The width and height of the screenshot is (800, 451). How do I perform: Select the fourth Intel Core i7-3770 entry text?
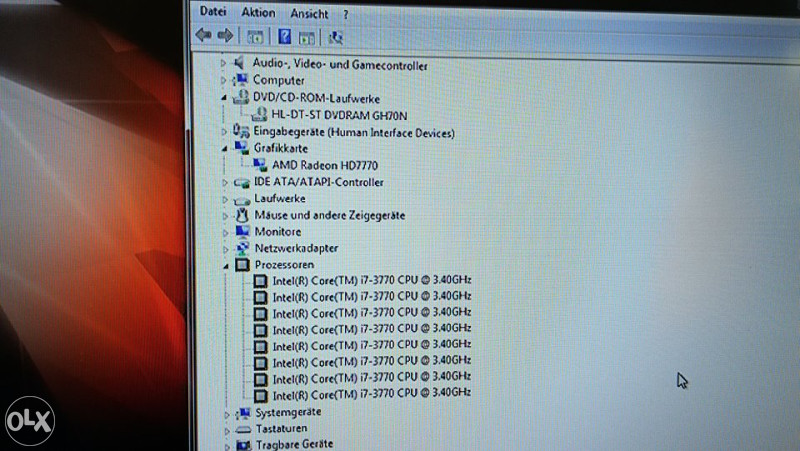371,329
